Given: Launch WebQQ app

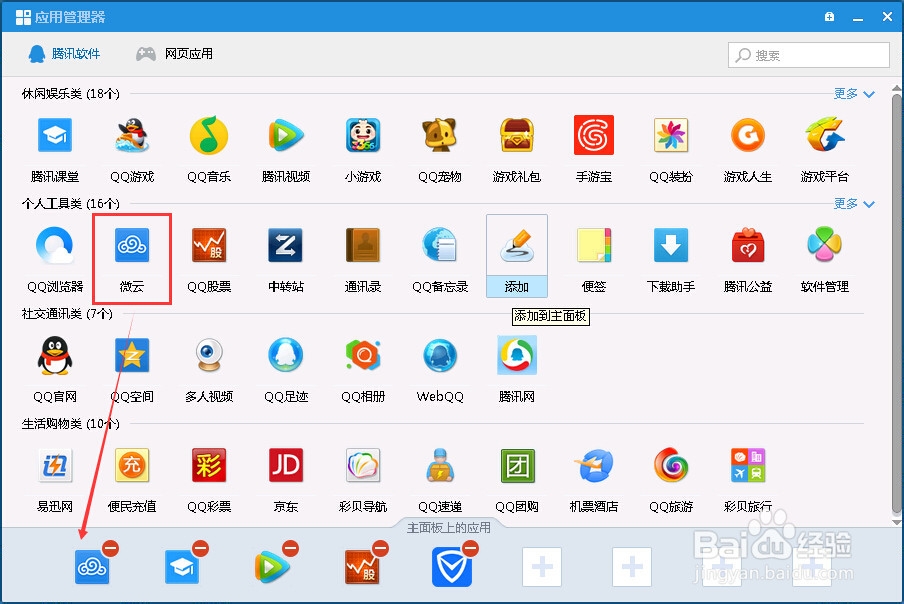Looking at the screenshot, I should click(x=440, y=356).
